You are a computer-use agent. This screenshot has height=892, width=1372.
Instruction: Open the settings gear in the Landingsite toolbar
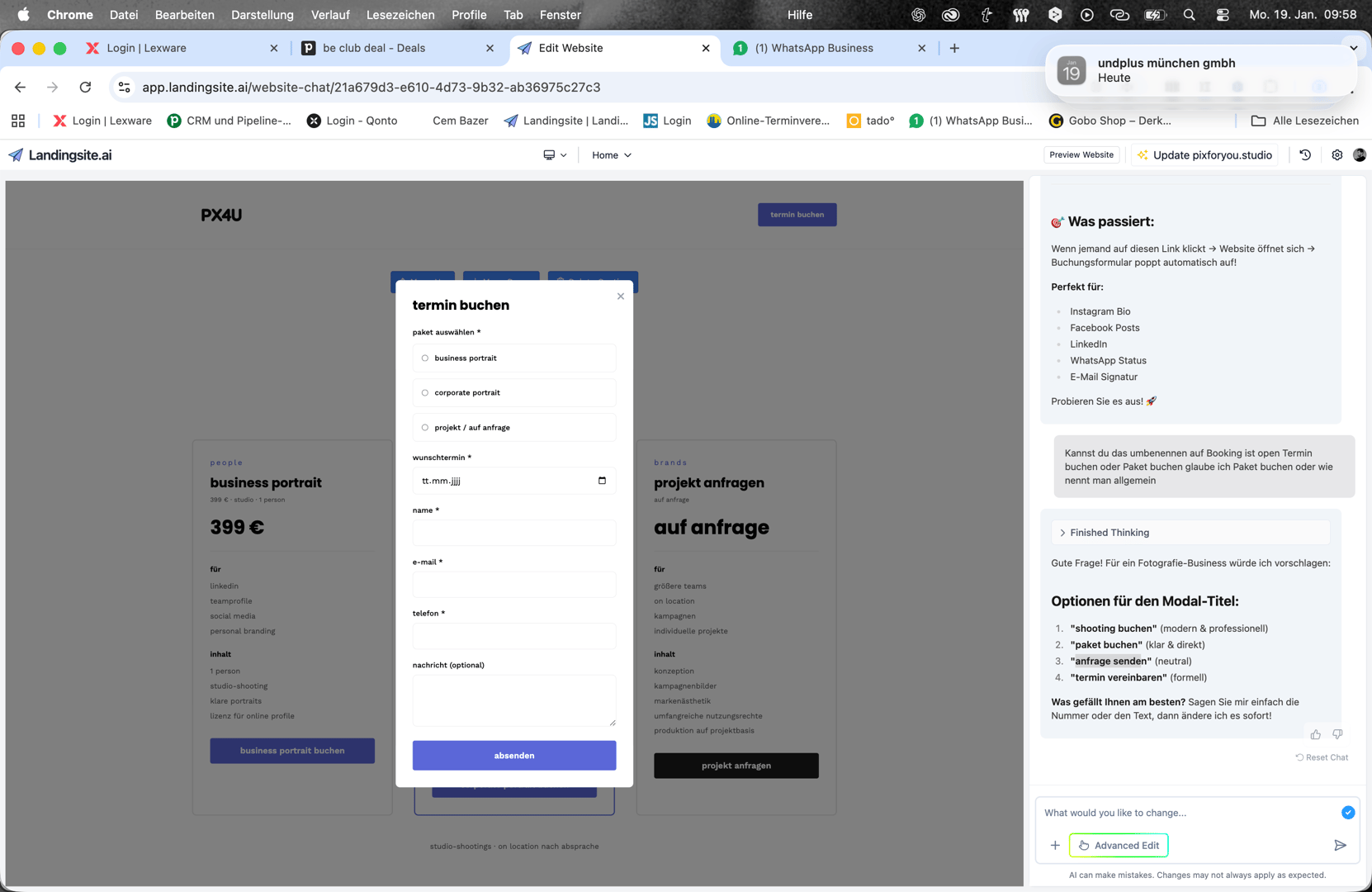click(x=1337, y=155)
